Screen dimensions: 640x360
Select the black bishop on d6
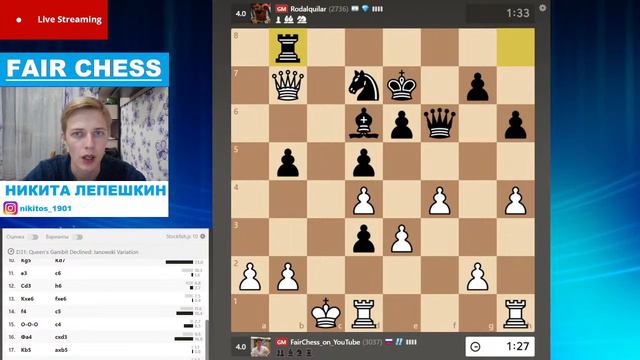pos(364,122)
